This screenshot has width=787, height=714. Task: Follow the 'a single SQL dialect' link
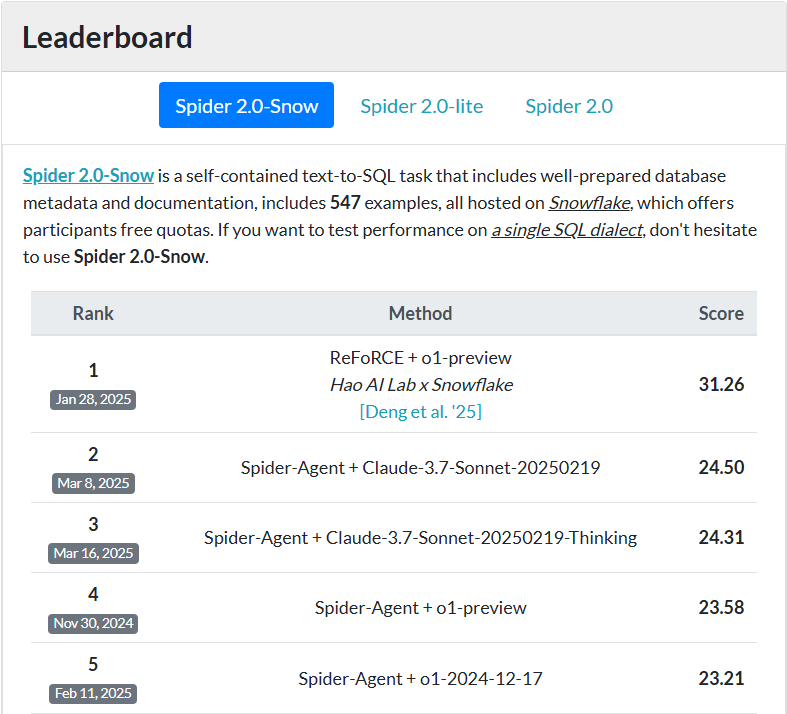click(x=566, y=230)
